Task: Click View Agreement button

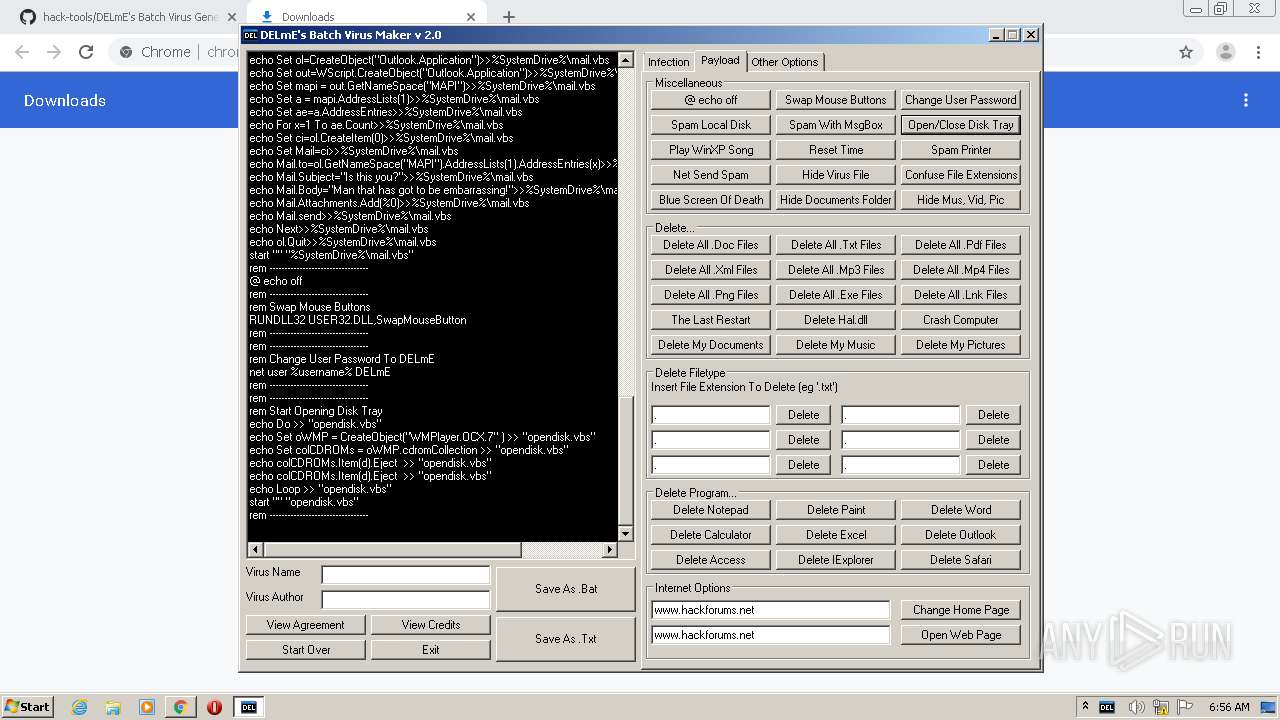Action: [x=306, y=625]
